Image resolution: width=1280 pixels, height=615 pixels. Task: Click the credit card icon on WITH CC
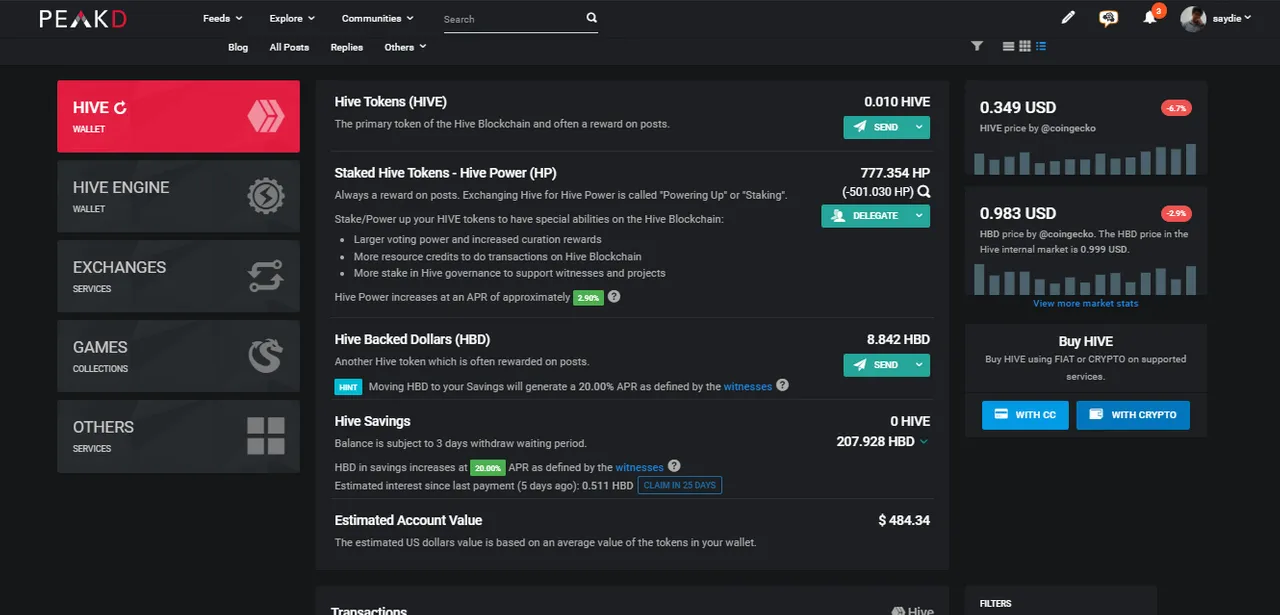1001,414
